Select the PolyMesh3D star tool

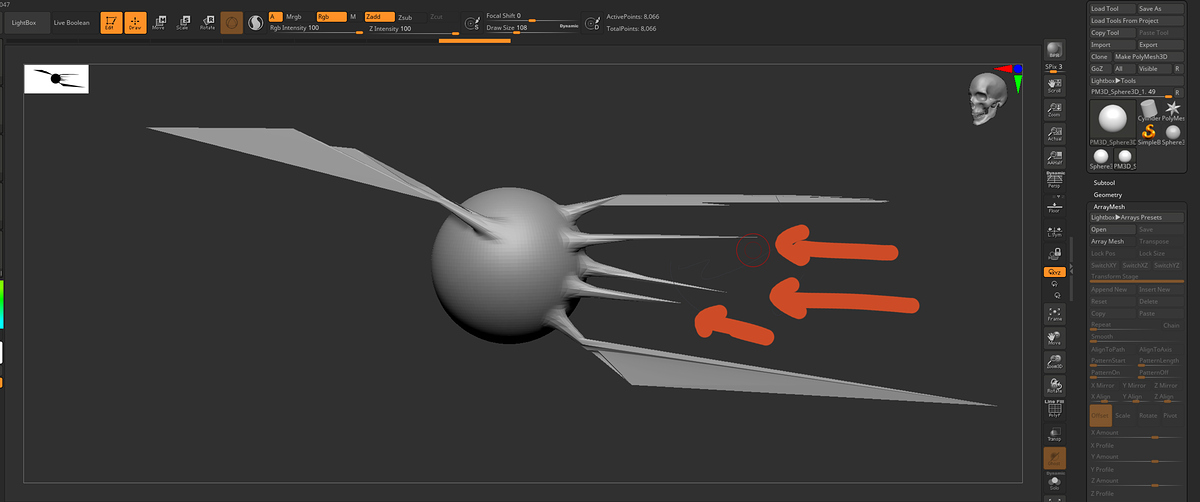pyautogui.click(x=1172, y=109)
